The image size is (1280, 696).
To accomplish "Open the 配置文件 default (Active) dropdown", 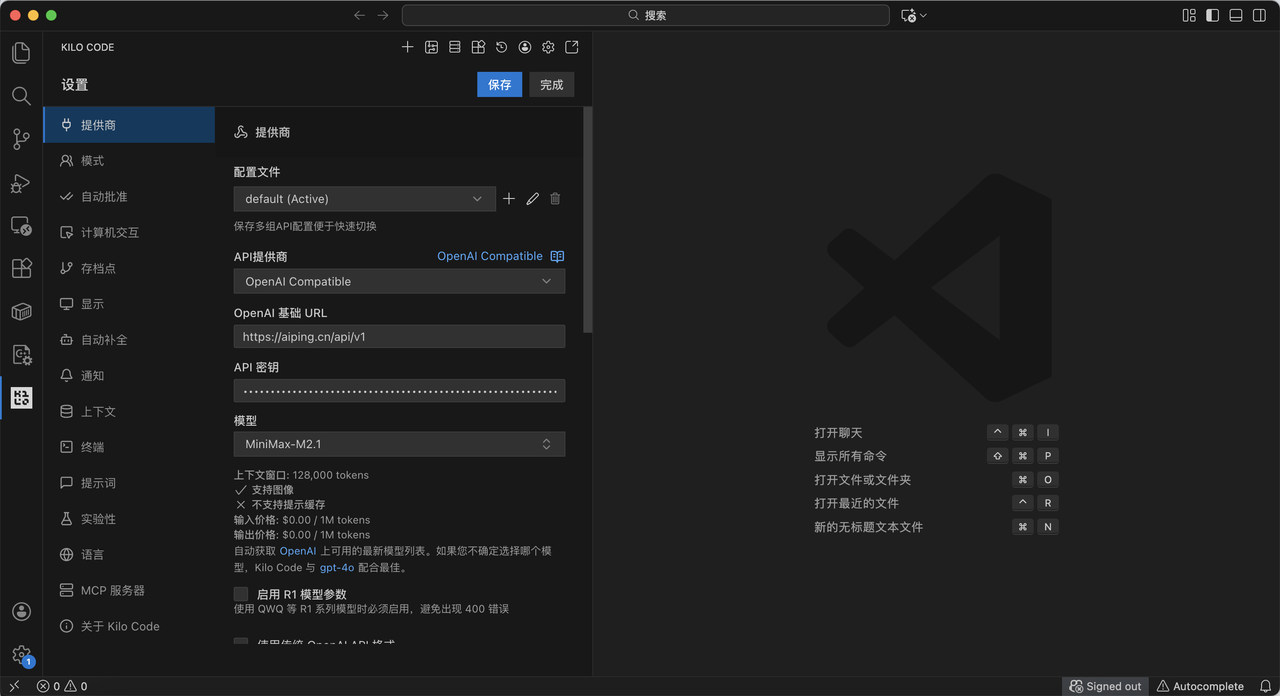I will pos(364,198).
